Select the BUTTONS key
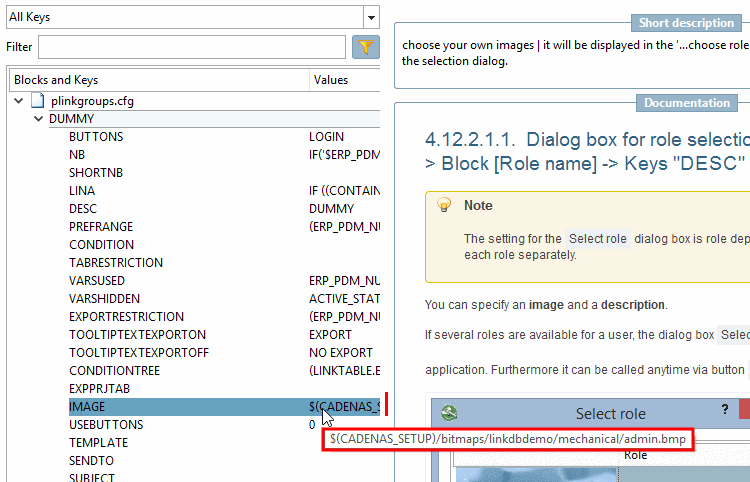This screenshot has height=482, width=750. (96, 137)
